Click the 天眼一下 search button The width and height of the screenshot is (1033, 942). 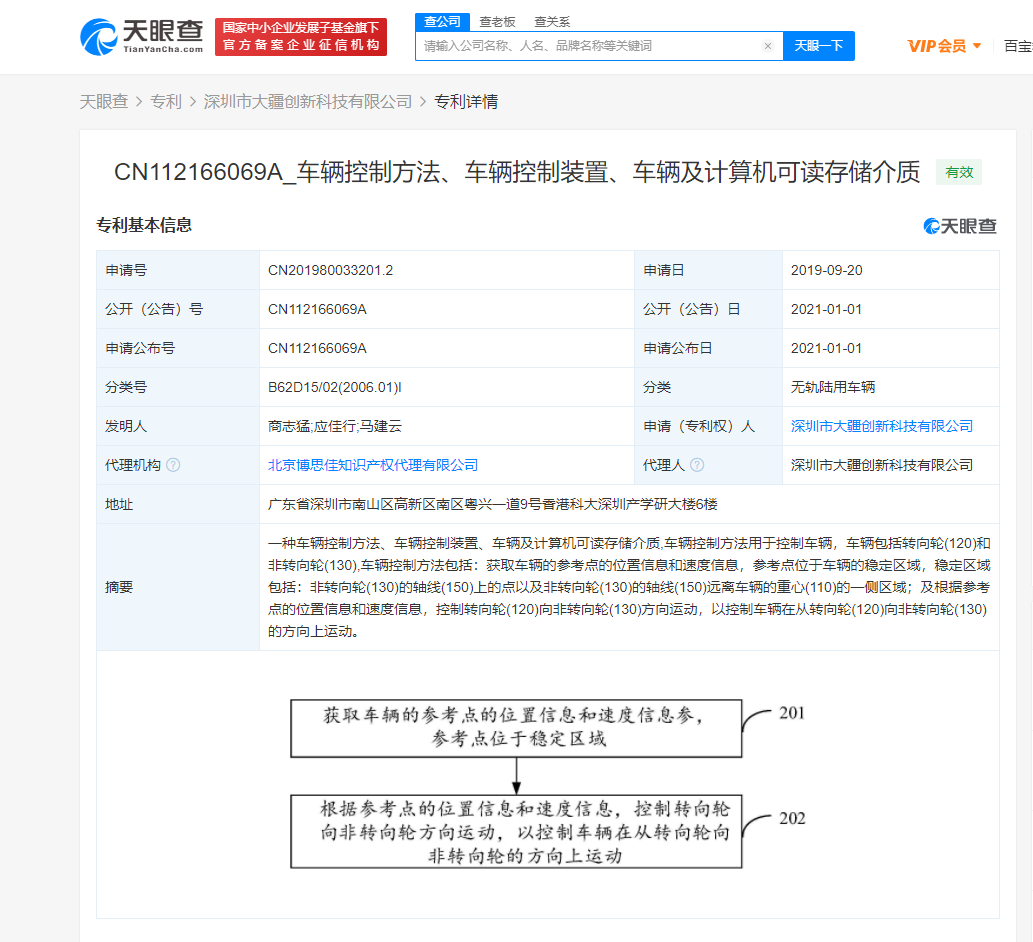(819, 46)
